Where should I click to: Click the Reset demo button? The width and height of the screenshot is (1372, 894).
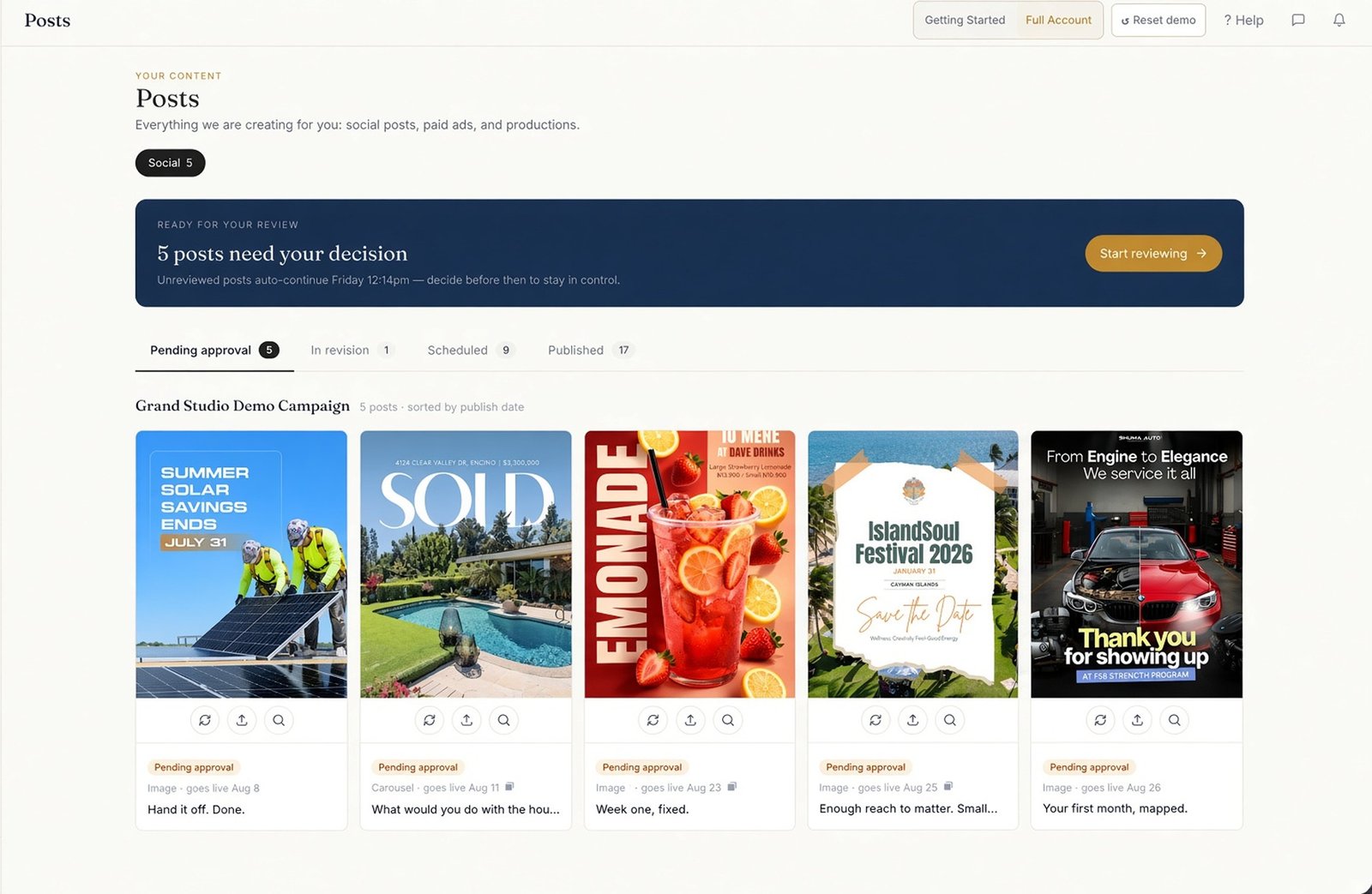[x=1158, y=20]
